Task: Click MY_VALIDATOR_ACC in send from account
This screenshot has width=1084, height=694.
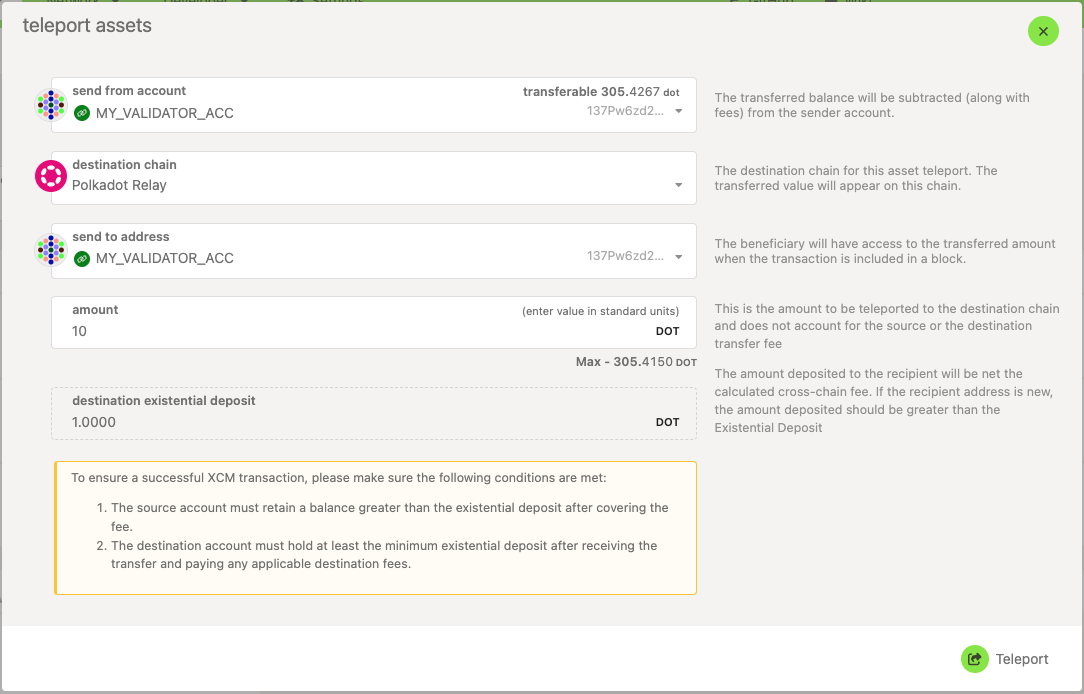Action: [x=165, y=113]
